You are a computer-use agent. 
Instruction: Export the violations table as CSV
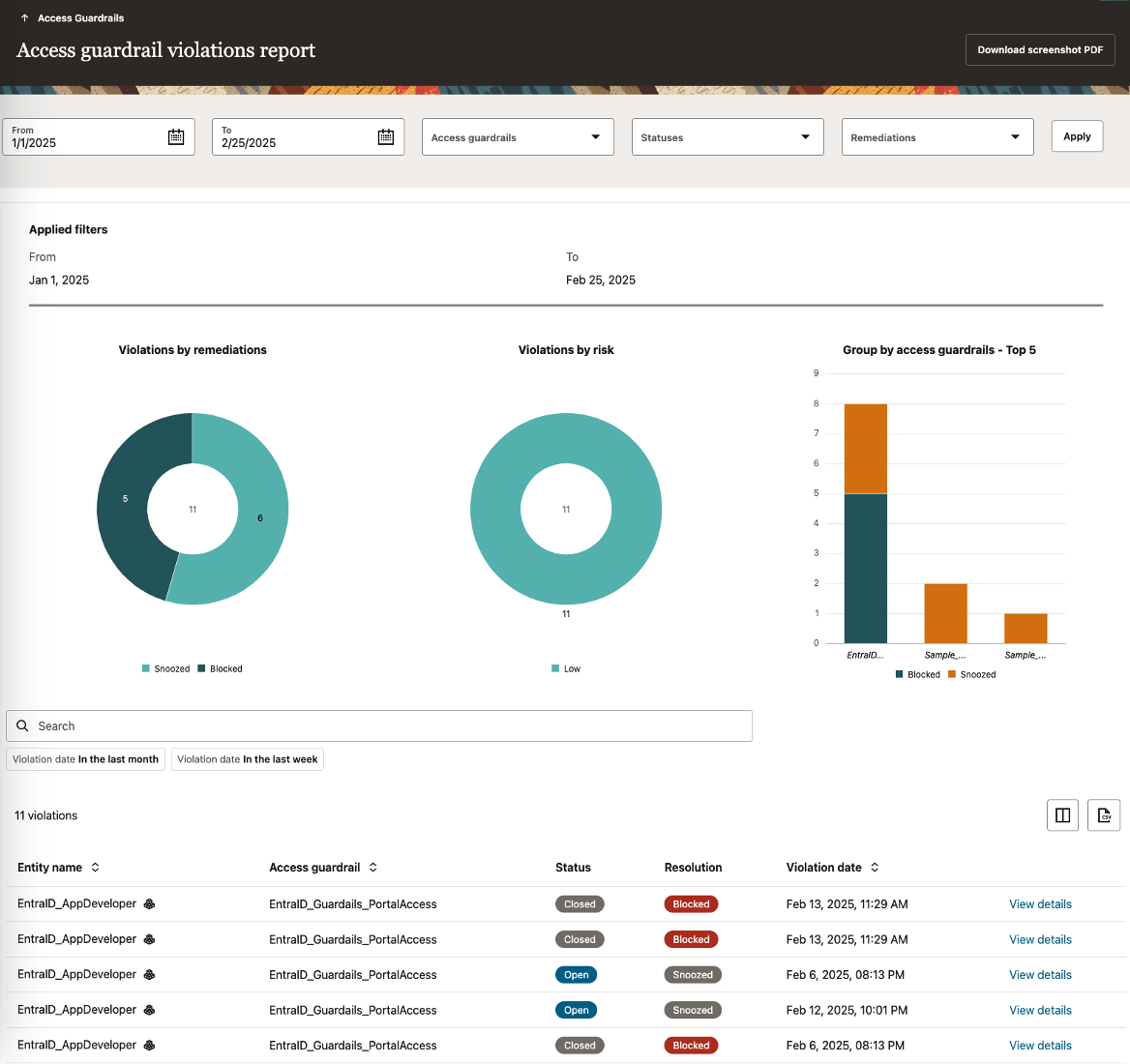[1104, 814]
